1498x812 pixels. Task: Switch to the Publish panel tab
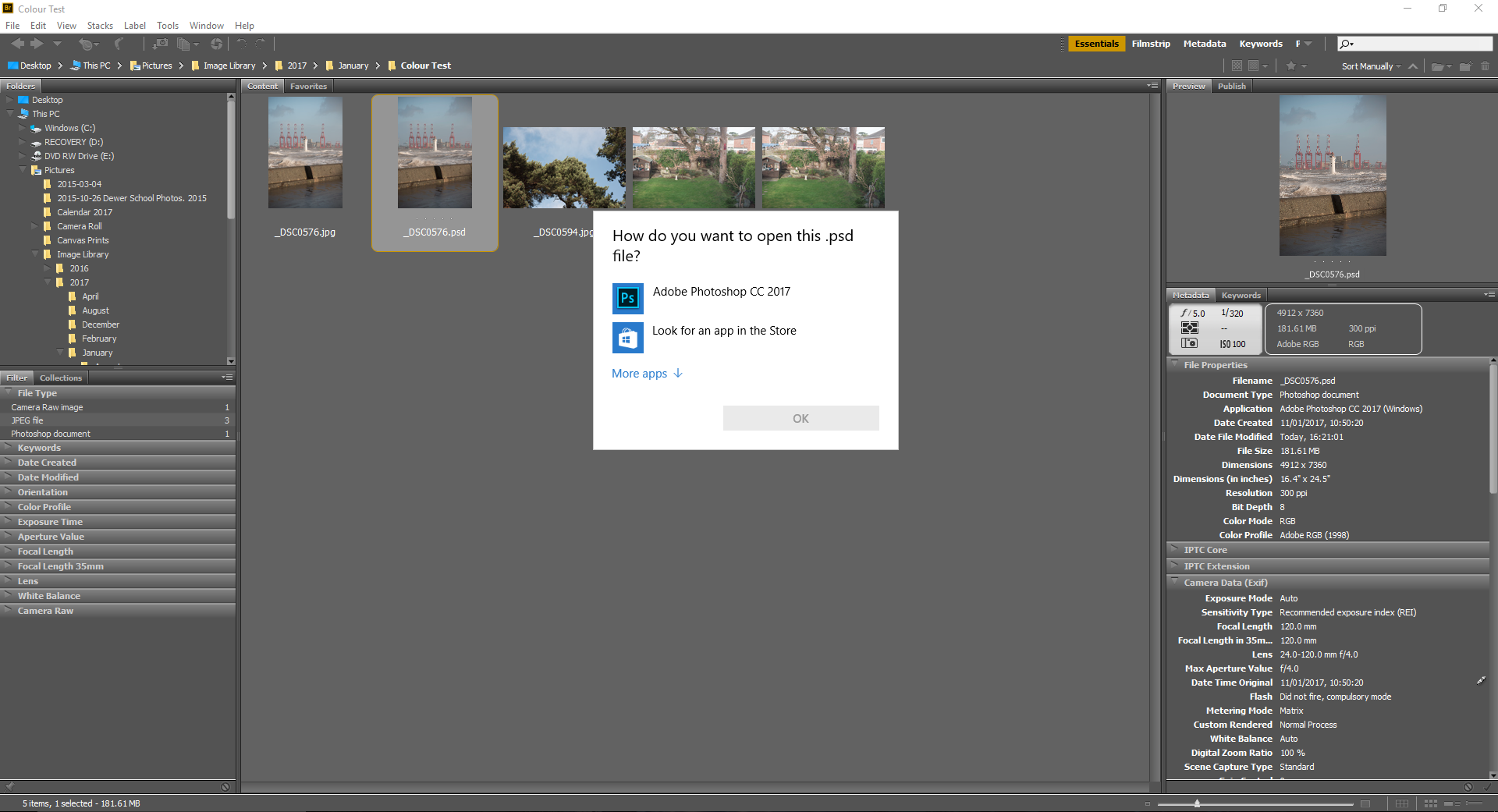click(x=1231, y=86)
